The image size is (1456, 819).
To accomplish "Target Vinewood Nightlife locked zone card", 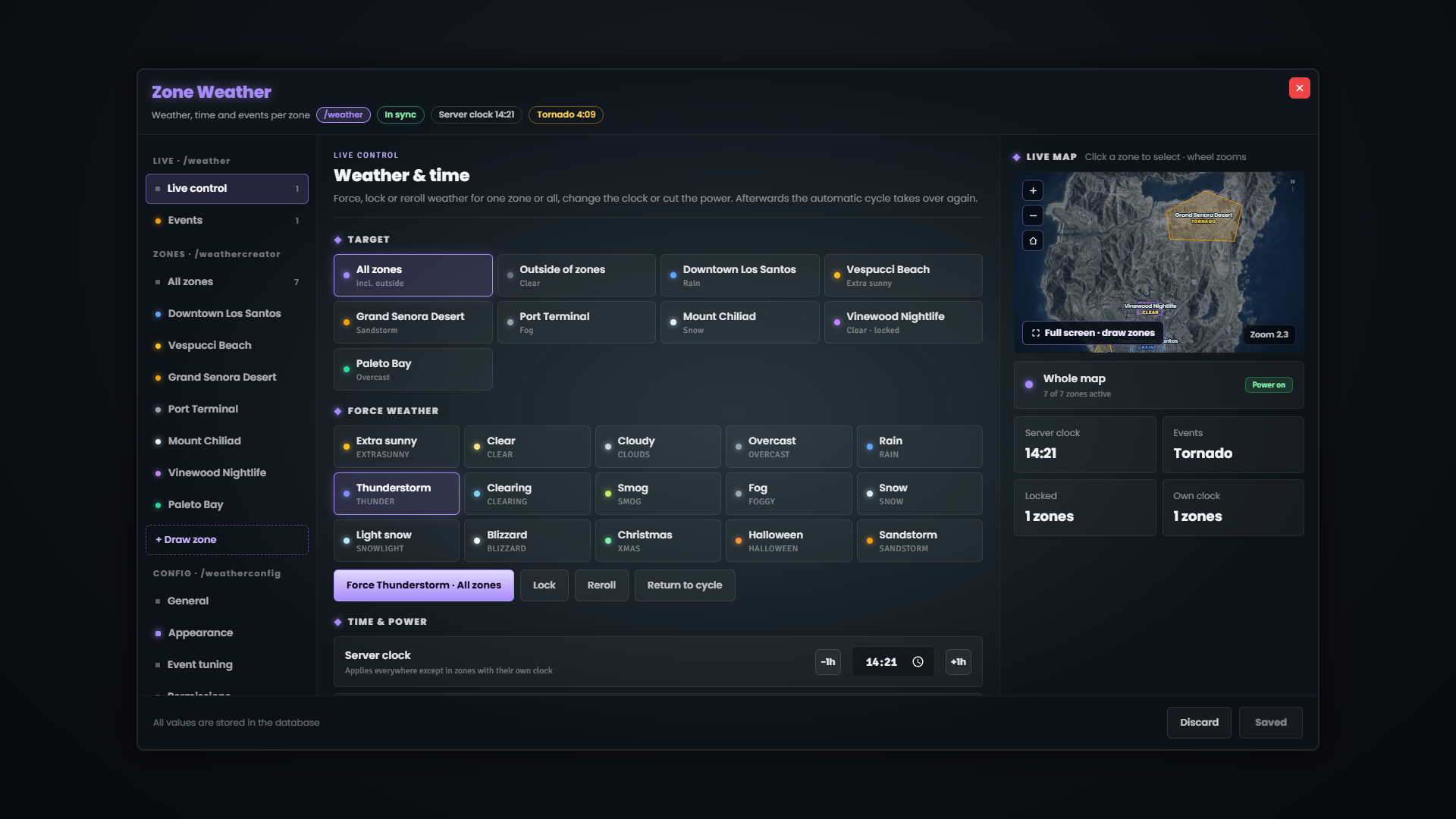I will point(903,322).
